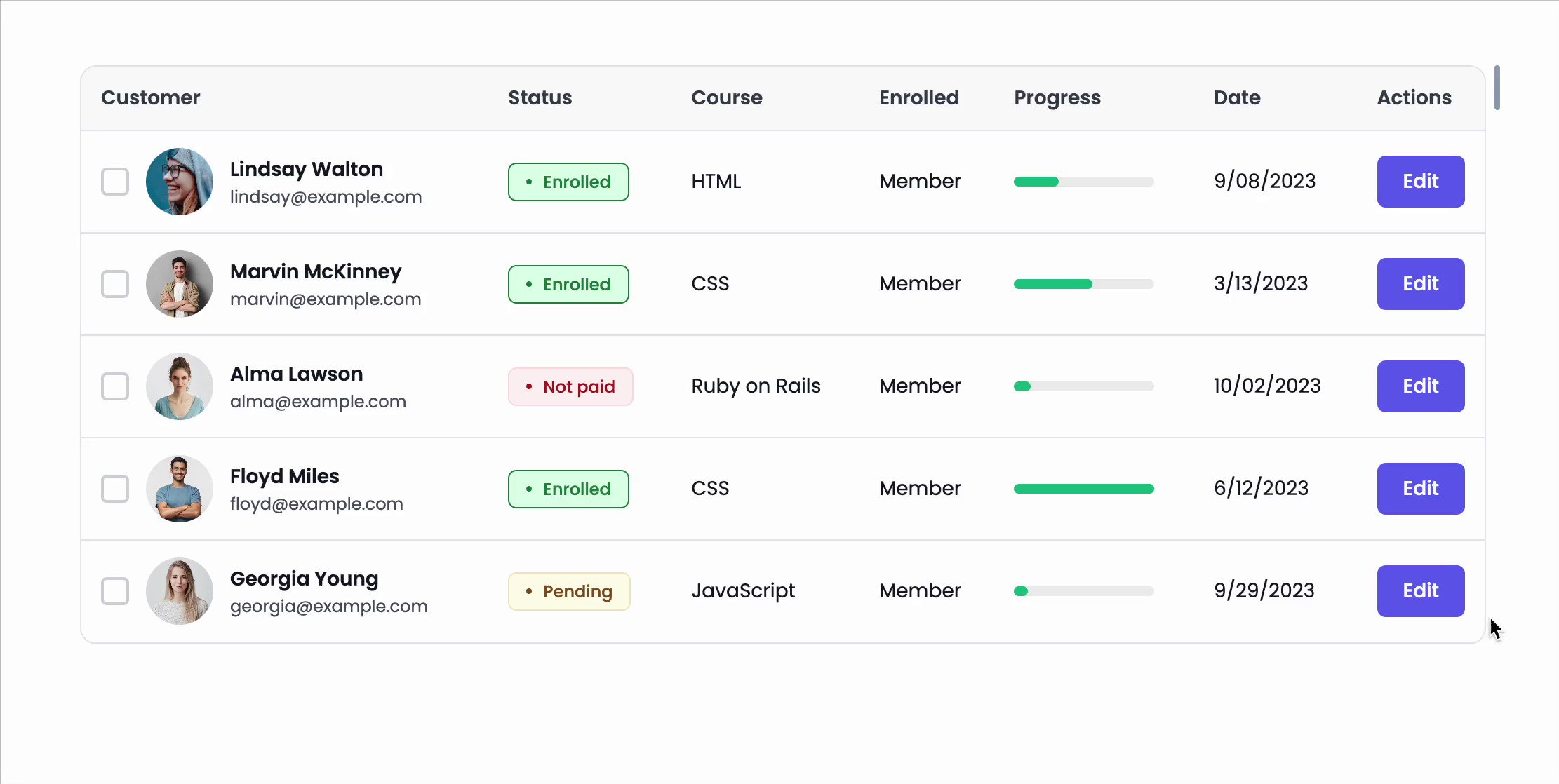Check the box for Lindsay Walton
The width and height of the screenshot is (1559, 784).
pos(115,182)
